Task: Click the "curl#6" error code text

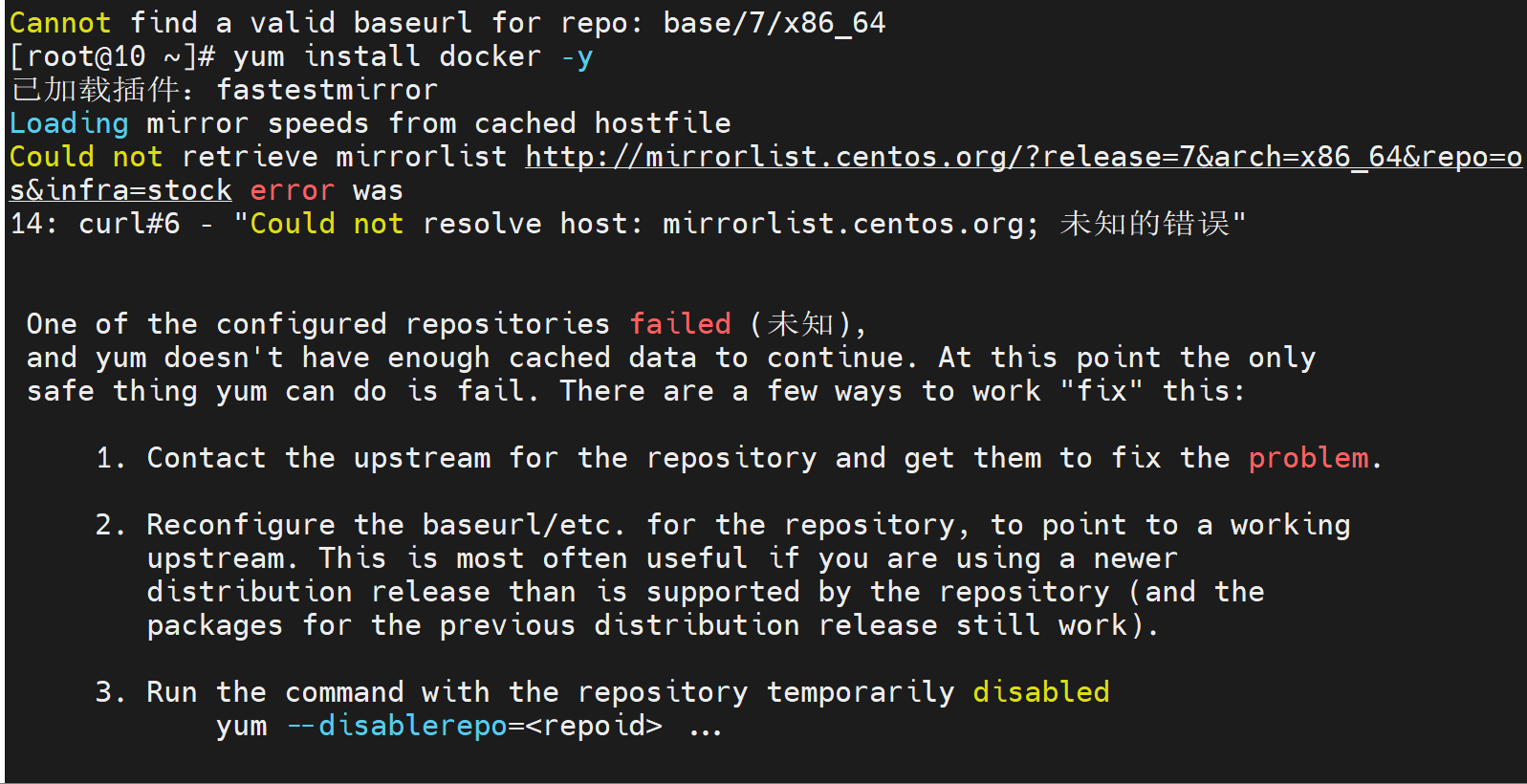Action: point(129,224)
